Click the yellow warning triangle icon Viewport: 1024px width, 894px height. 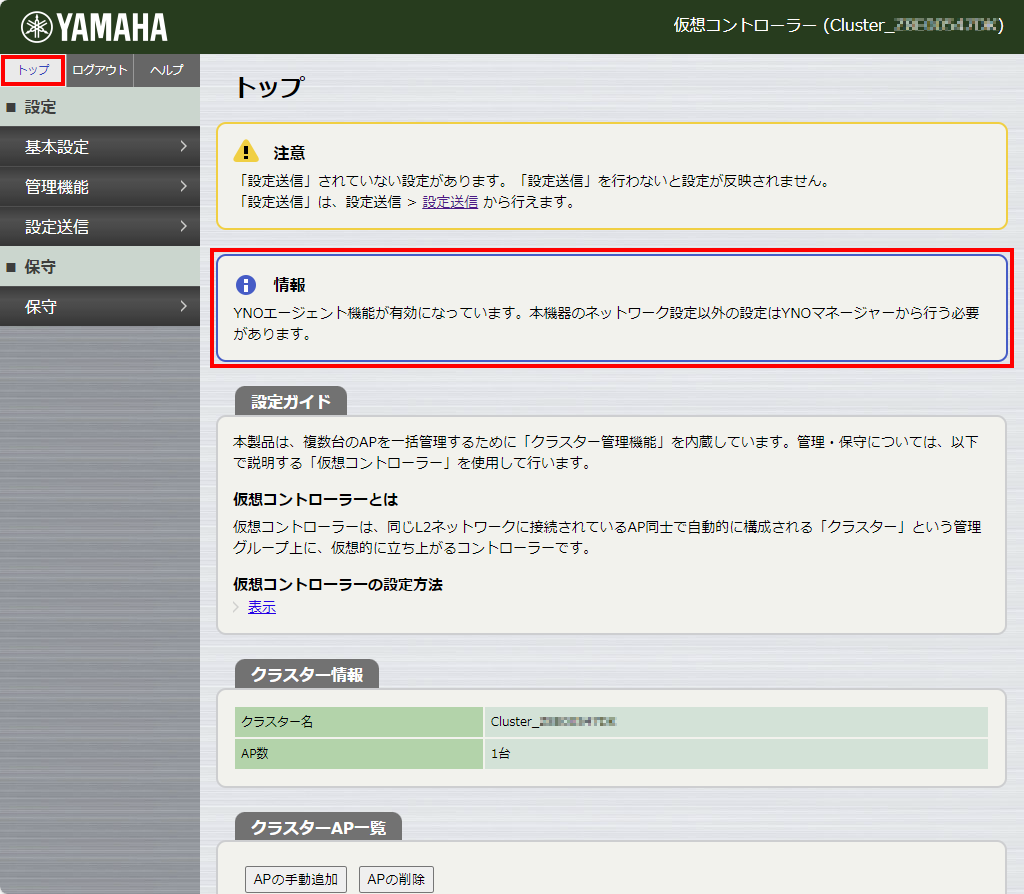[x=245, y=152]
